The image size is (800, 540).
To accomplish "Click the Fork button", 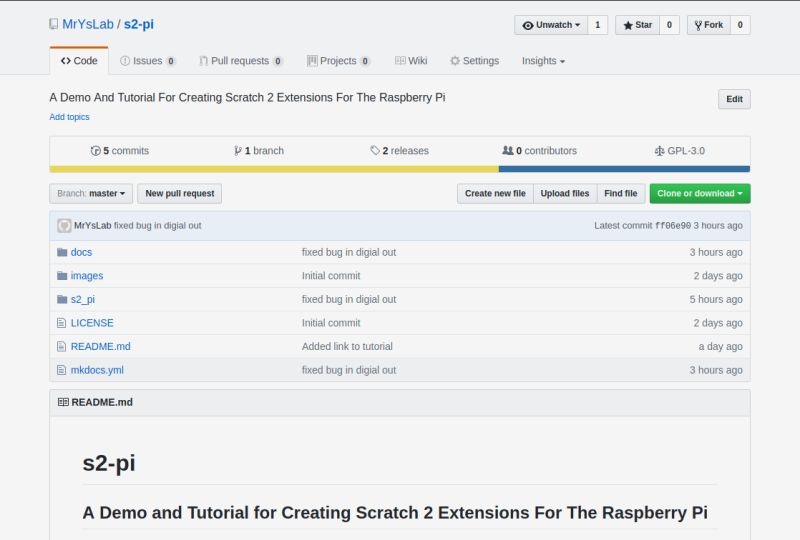I will point(709,25).
